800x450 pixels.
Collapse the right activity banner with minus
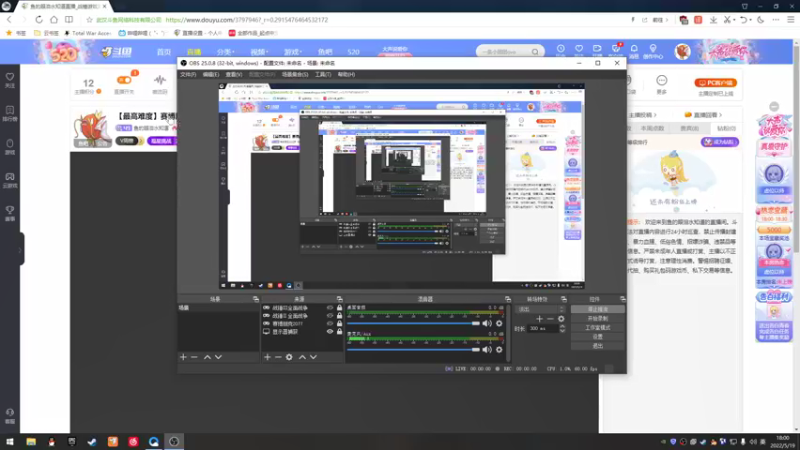pos(774,107)
